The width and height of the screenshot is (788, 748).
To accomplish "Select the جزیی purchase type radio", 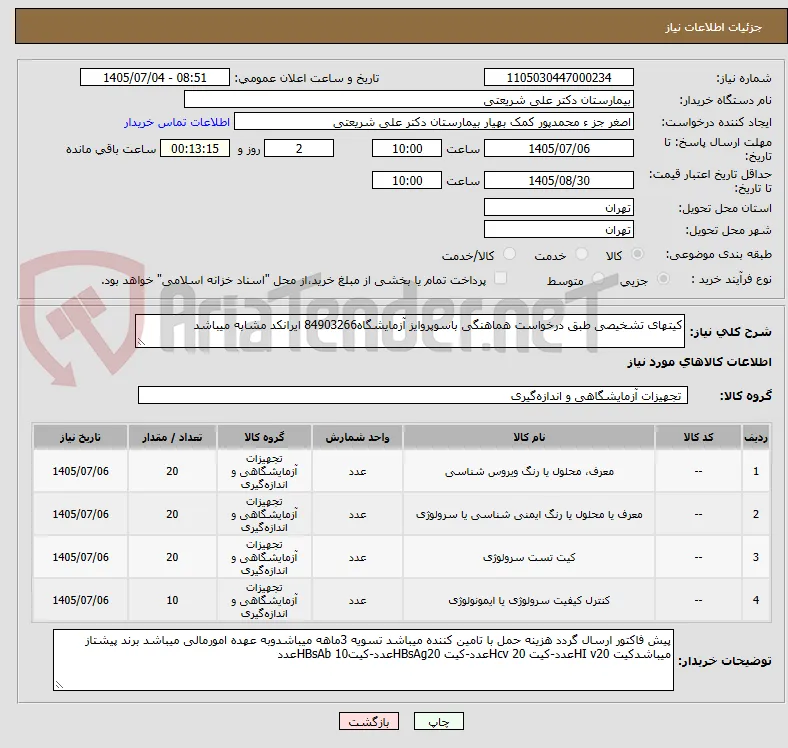I will 663,278.
